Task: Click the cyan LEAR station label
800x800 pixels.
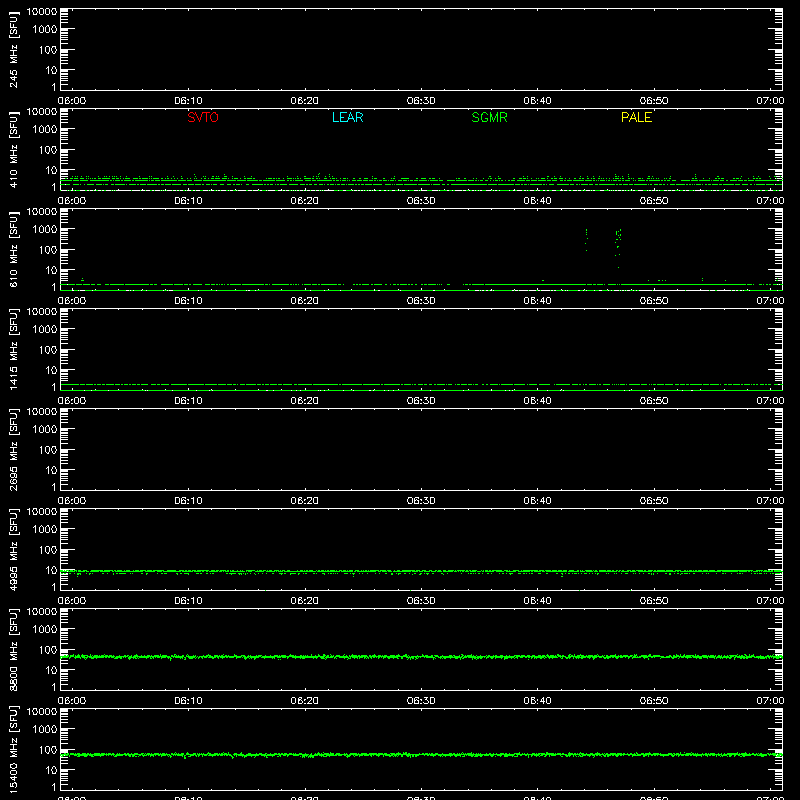Action: tap(347, 117)
